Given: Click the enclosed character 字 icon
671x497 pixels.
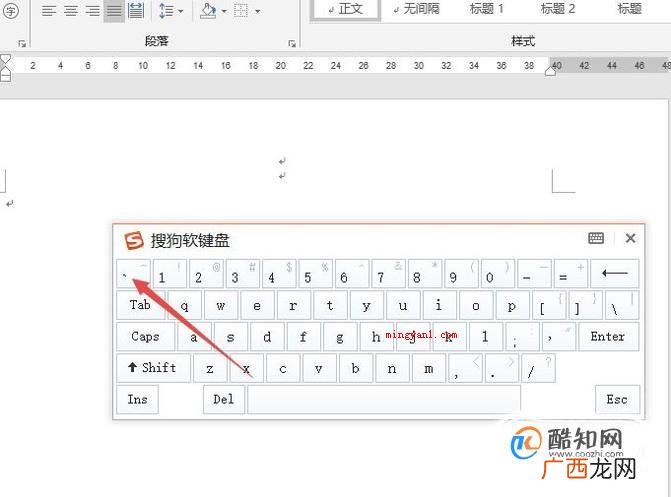Looking at the screenshot, I should tap(10, 11).
